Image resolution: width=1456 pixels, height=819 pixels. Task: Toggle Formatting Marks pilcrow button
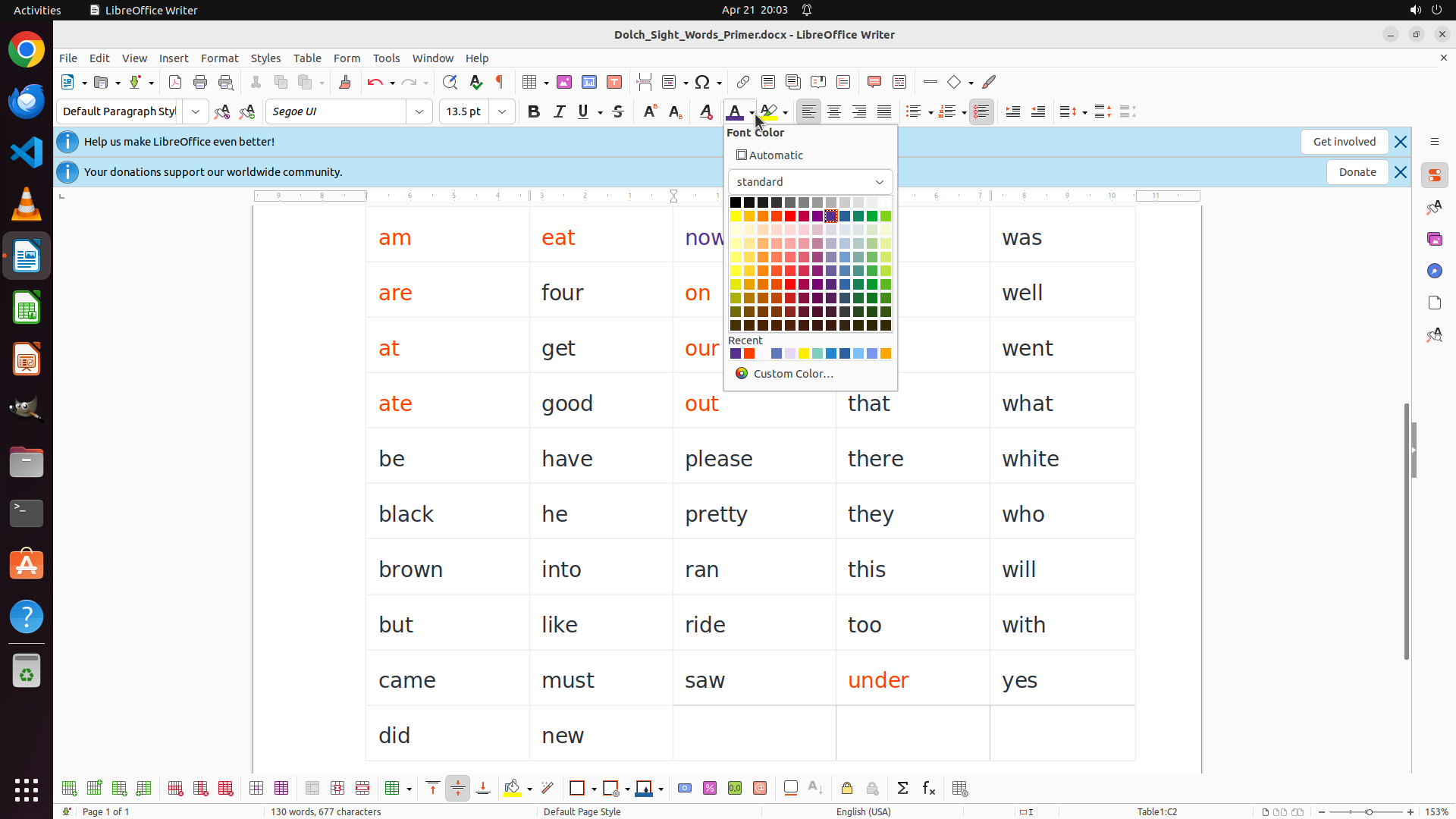500,82
